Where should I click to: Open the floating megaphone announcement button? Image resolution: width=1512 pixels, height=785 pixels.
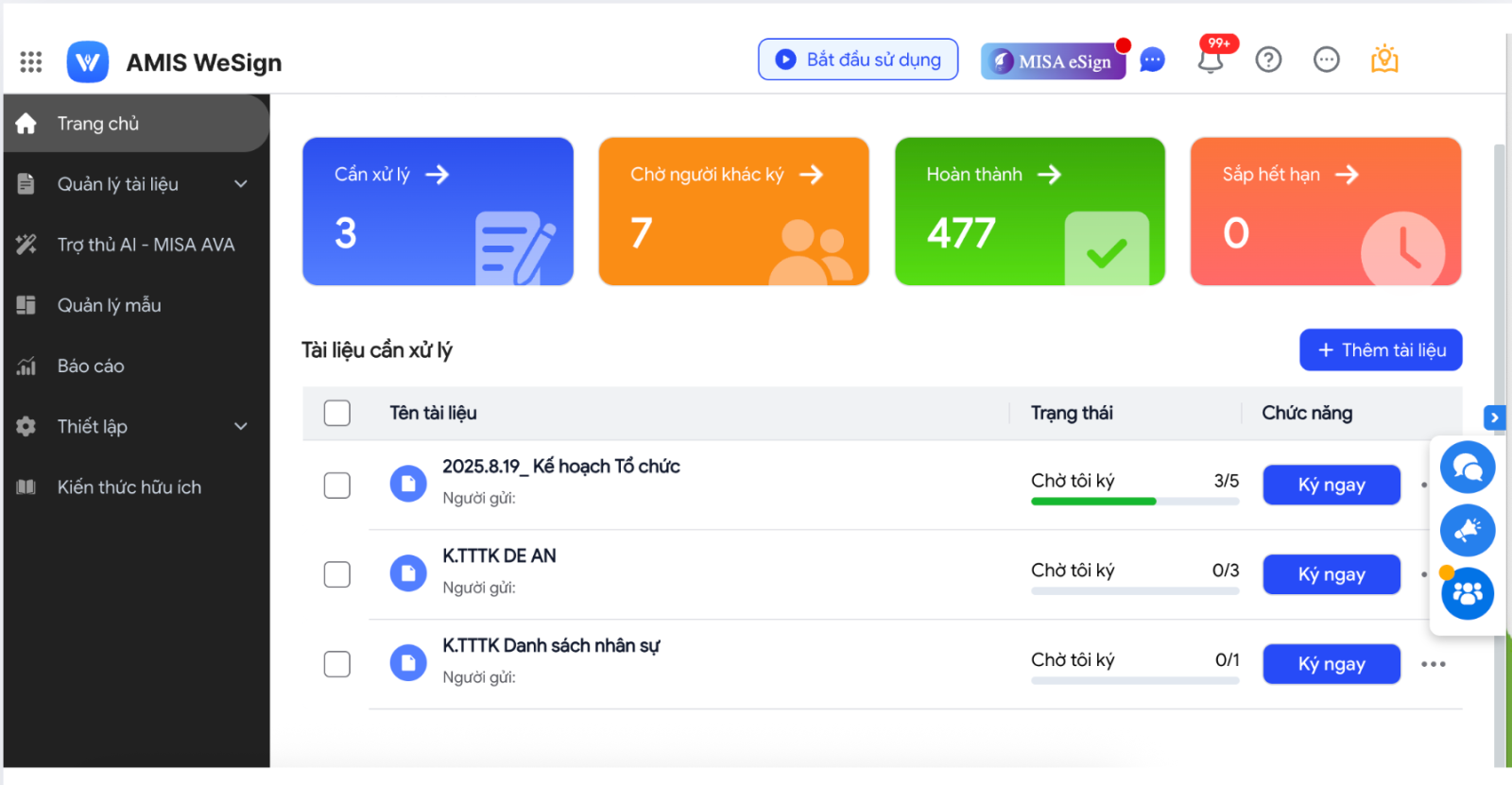[x=1467, y=530]
